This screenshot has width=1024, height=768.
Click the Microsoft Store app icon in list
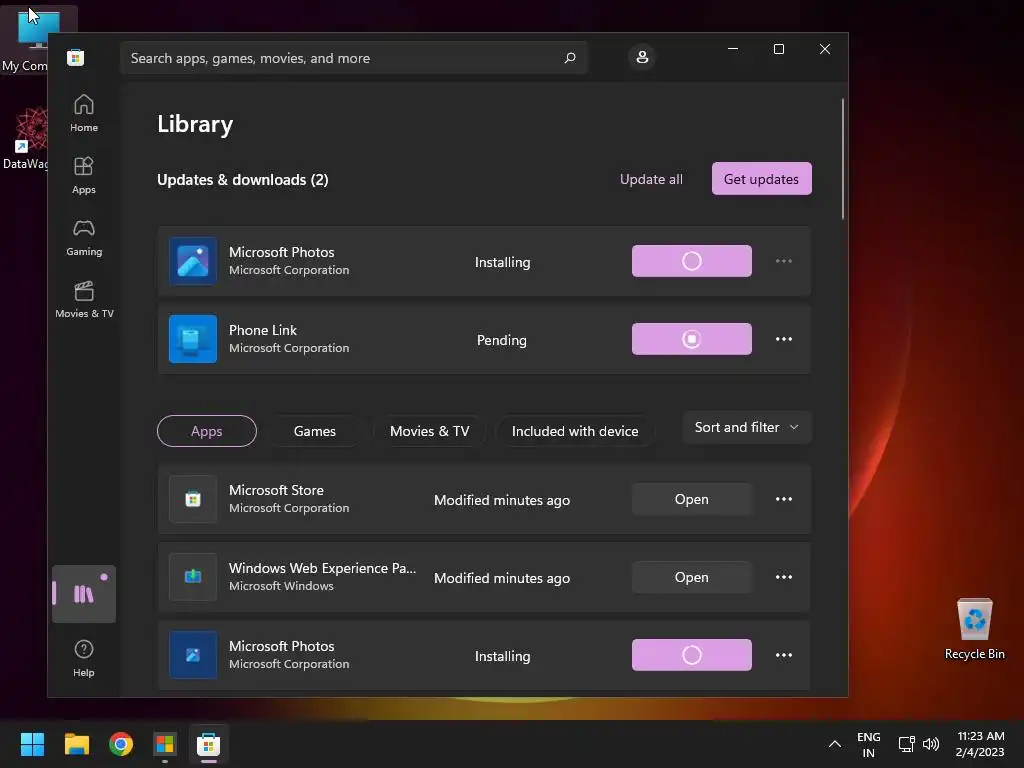click(193, 499)
